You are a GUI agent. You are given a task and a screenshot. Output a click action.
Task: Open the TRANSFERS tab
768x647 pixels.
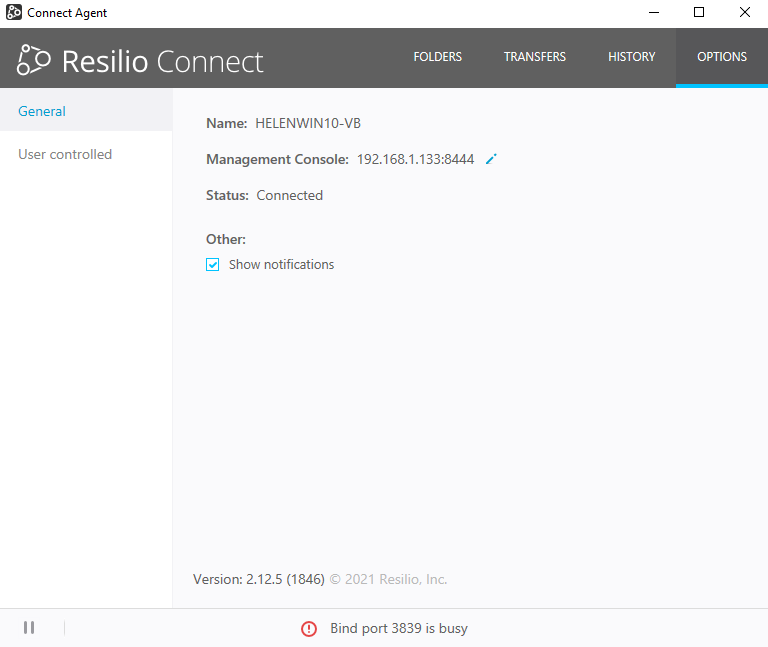pyautogui.click(x=535, y=57)
